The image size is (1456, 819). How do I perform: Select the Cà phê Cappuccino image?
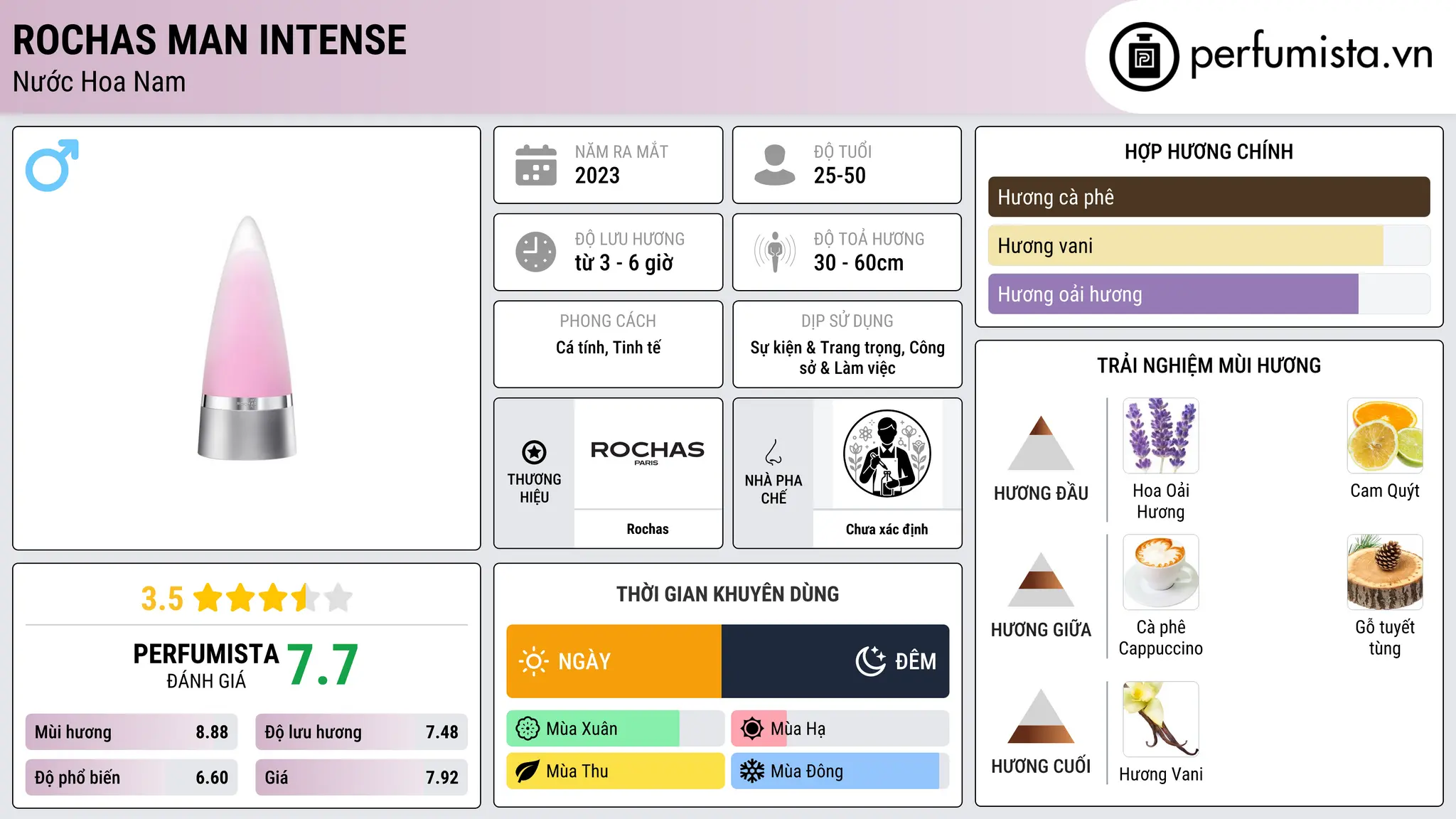coord(1161,572)
